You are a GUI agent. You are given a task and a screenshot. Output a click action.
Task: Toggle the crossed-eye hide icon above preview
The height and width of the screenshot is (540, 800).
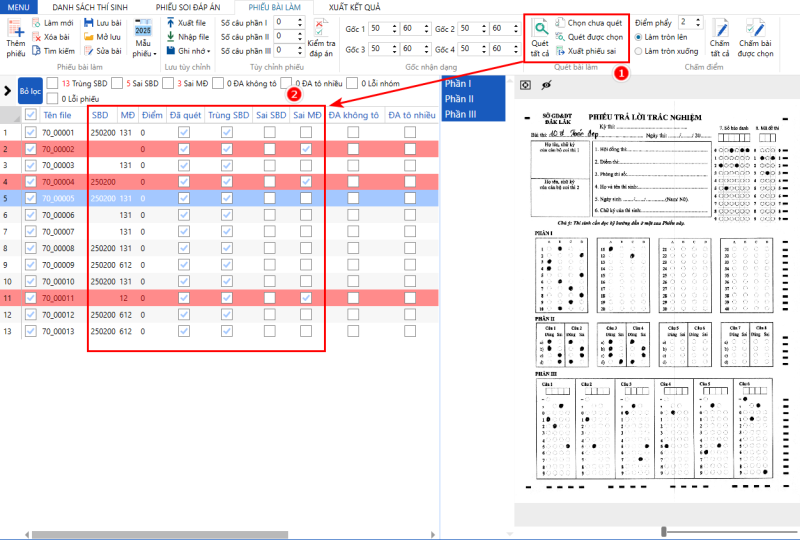point(546,86)
